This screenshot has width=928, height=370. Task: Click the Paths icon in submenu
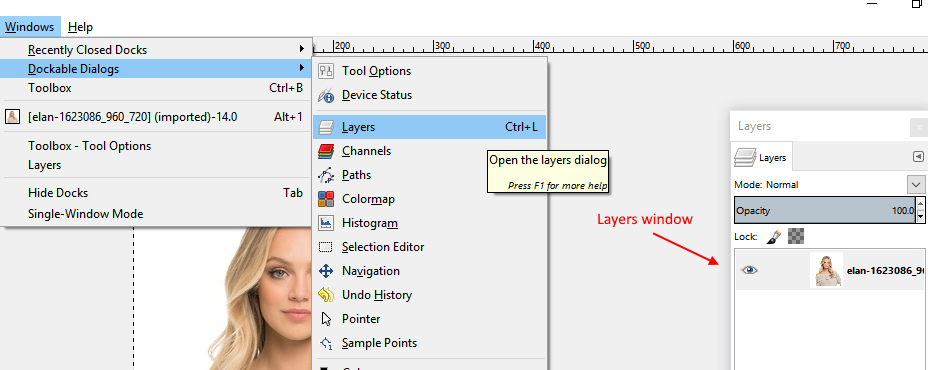326,175
